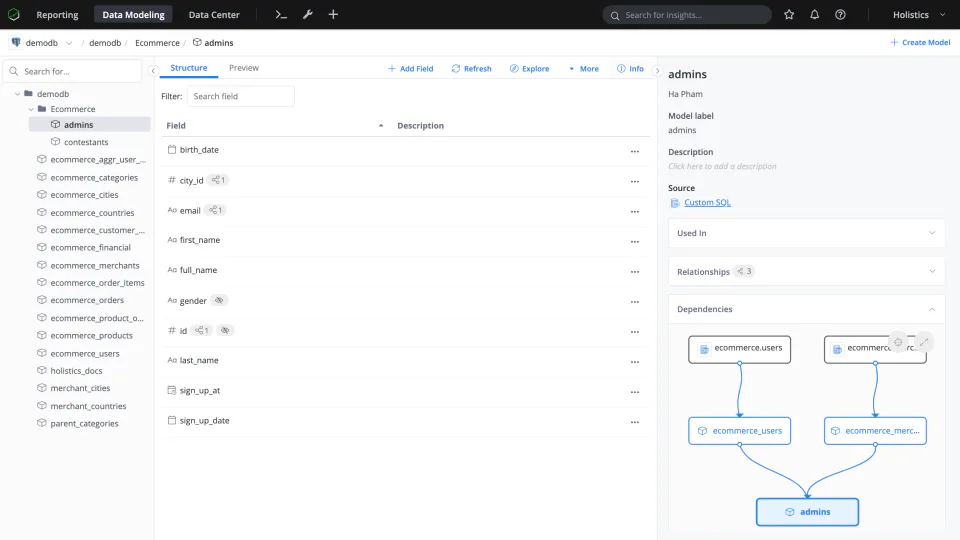Screen dimensions: 960x540
Task: Open the wrench settings icon
Action: pos(308,15)
